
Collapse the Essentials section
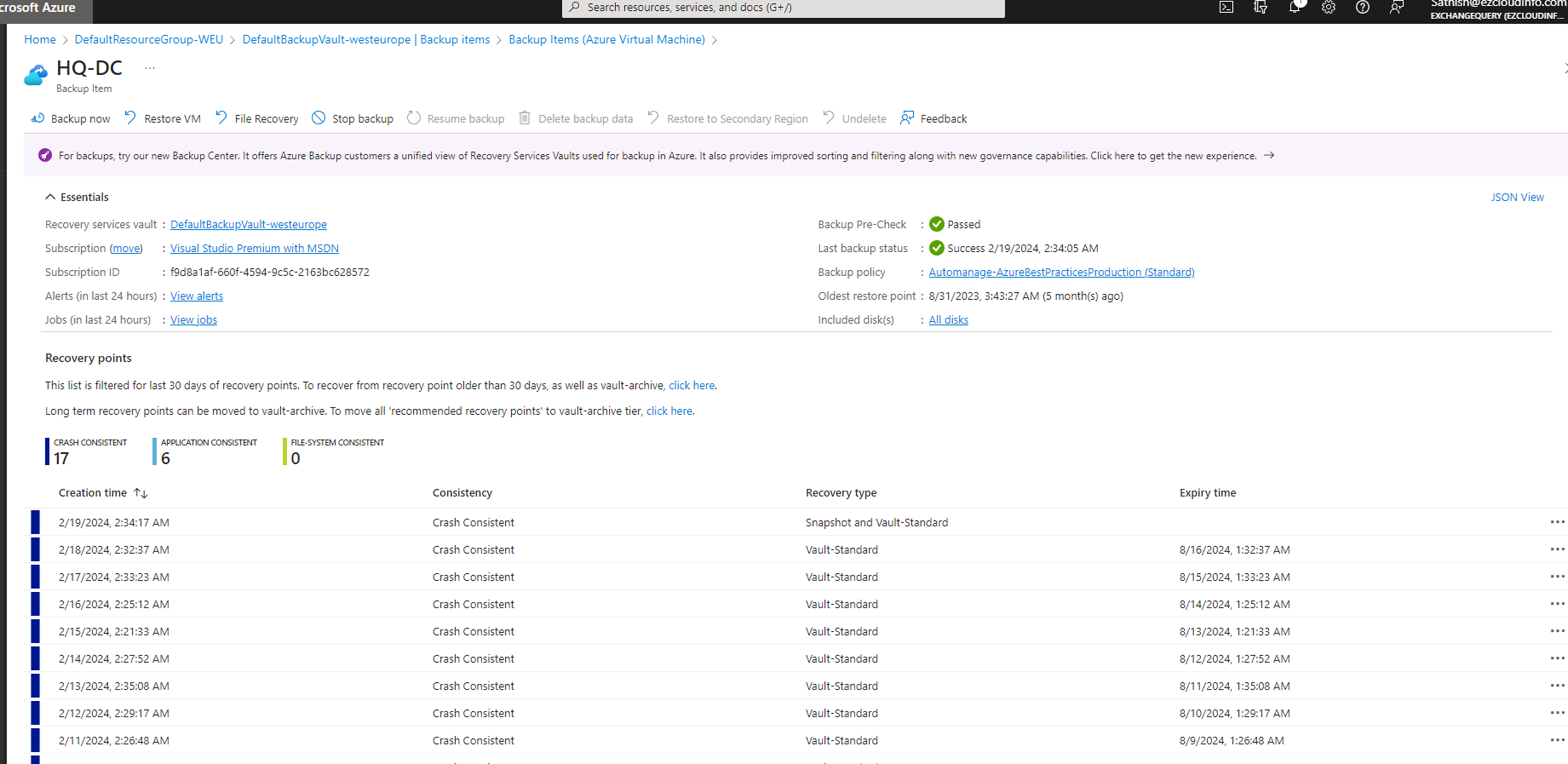(51, 197)
